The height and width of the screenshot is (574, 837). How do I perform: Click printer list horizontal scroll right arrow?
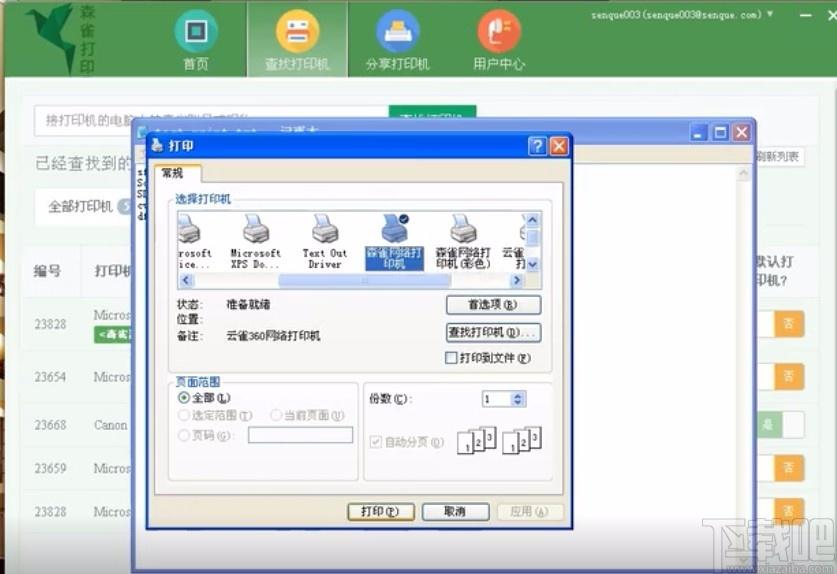coord(517,280)
